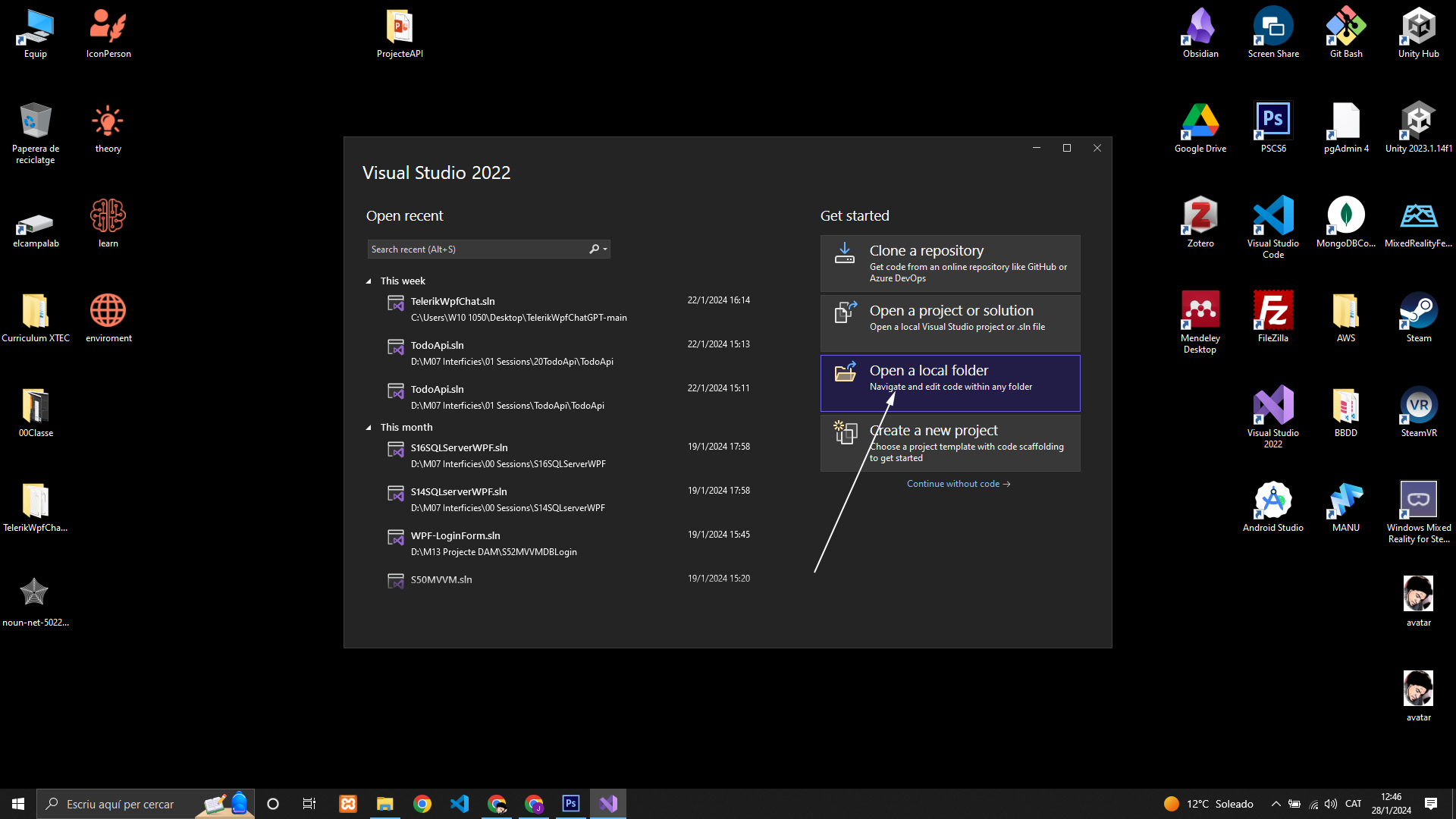This screenshot has width=1456, height=819.
Task: Open the search recent dropdown arrow
Action: (x=605, y=249)
